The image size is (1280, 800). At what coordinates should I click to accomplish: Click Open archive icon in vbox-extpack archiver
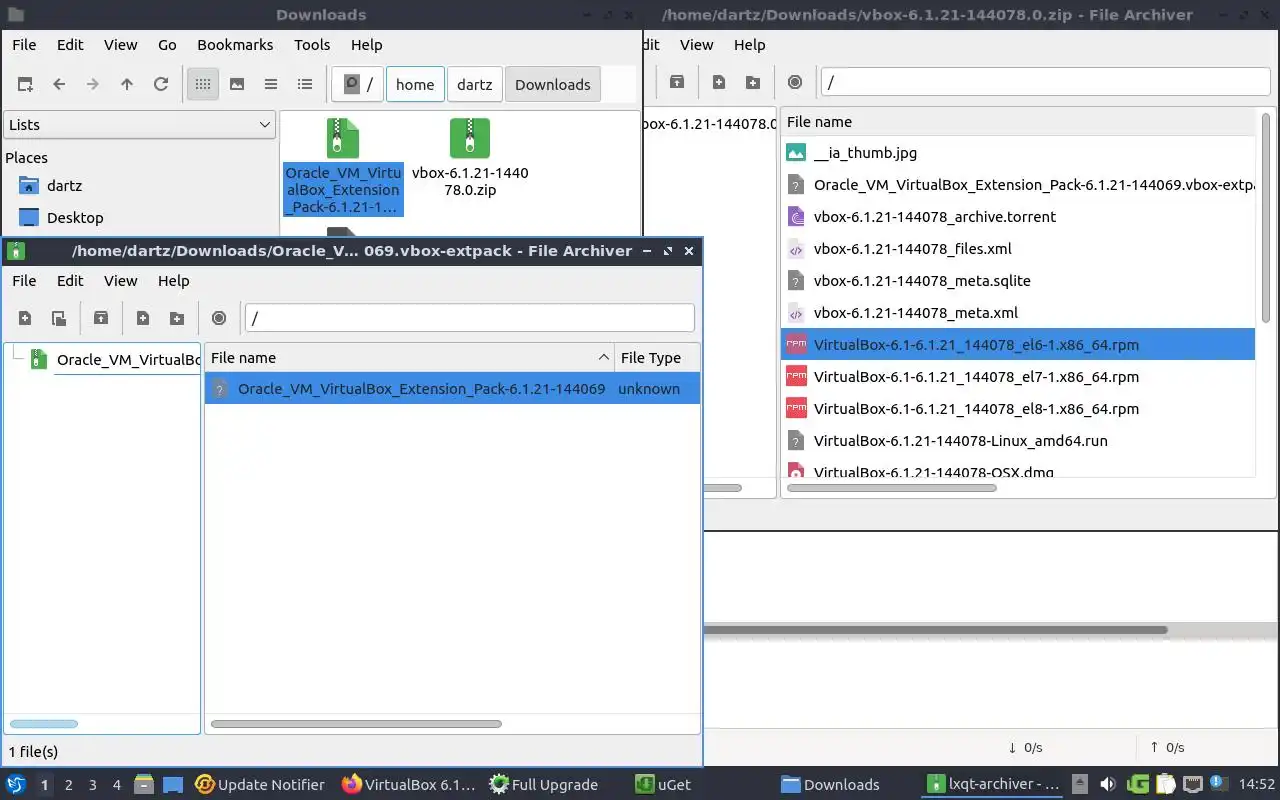pyautogui.click(x=59, y=318)
